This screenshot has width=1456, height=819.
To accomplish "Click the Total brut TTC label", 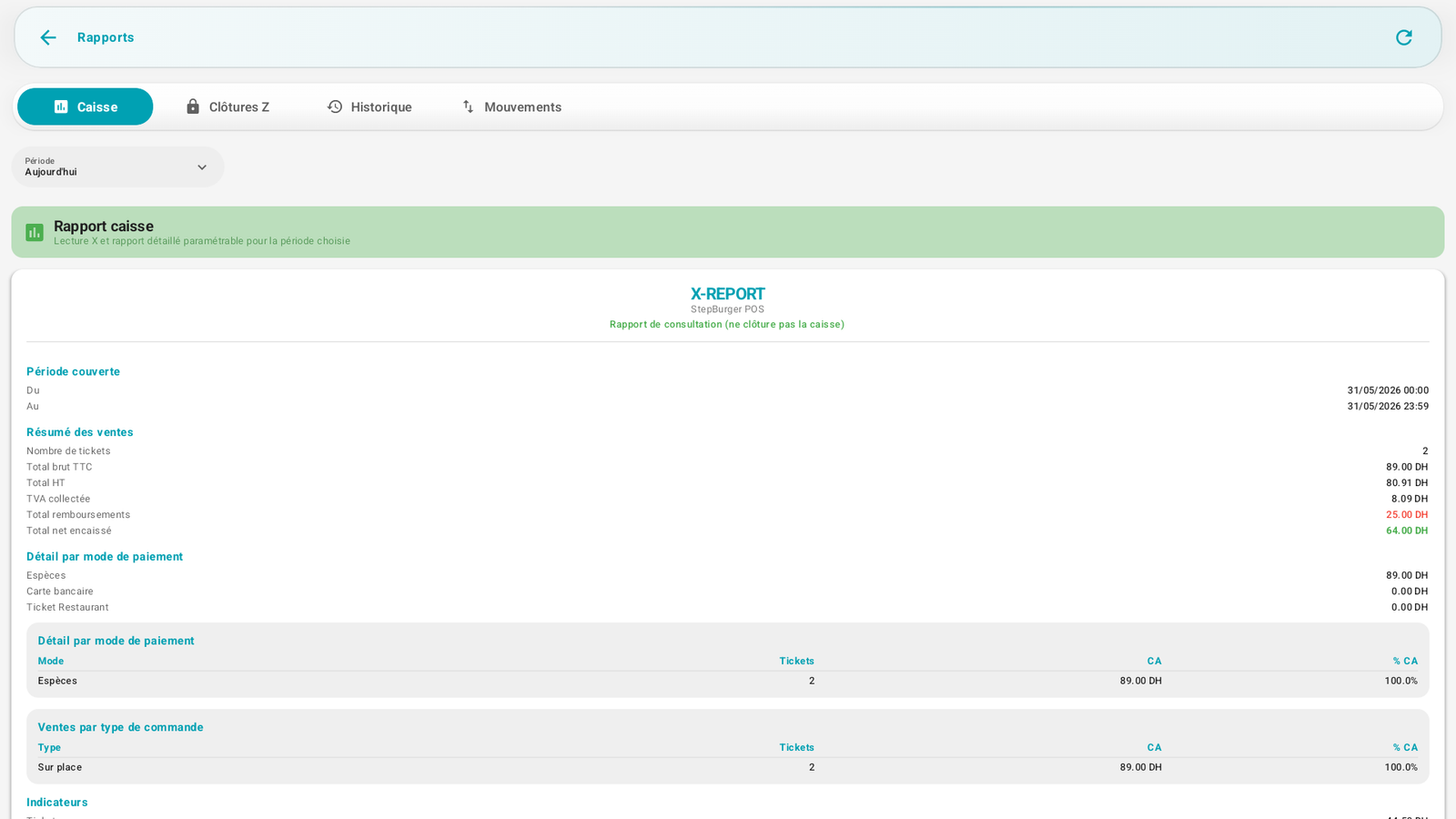I will [59, 467].
